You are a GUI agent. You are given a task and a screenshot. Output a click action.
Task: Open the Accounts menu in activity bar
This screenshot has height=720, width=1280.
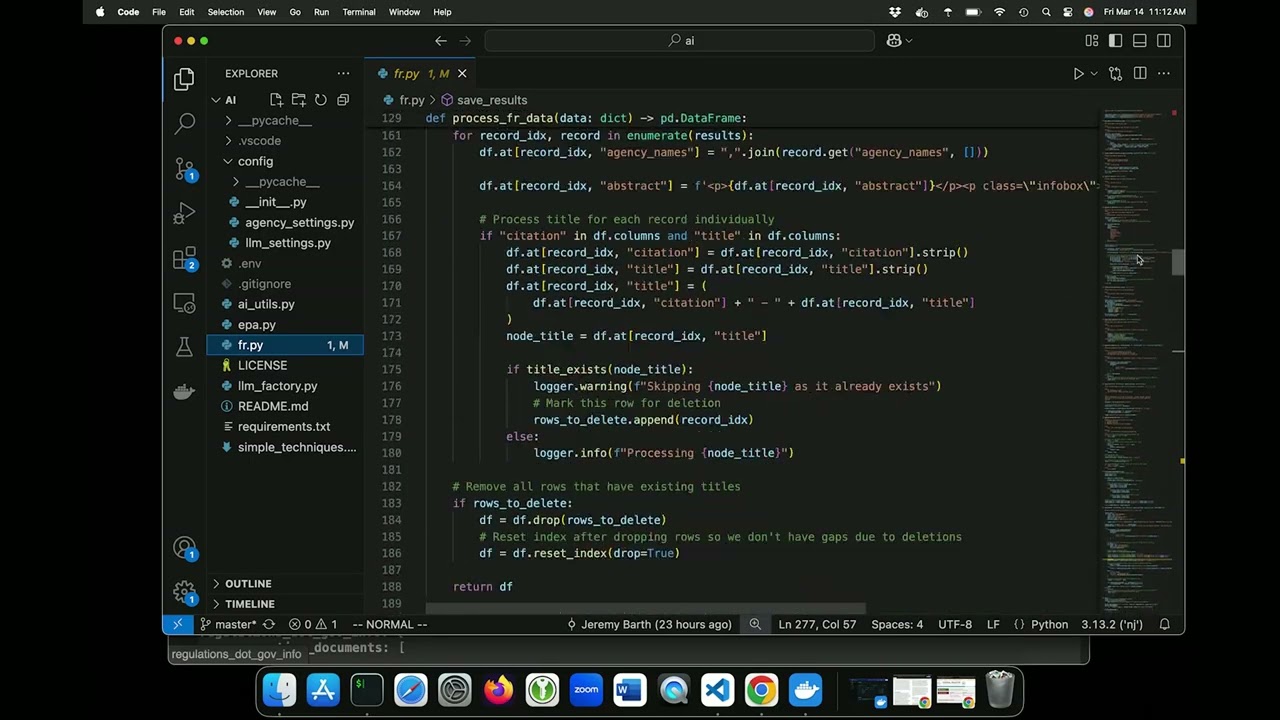[x=184, y=548]
